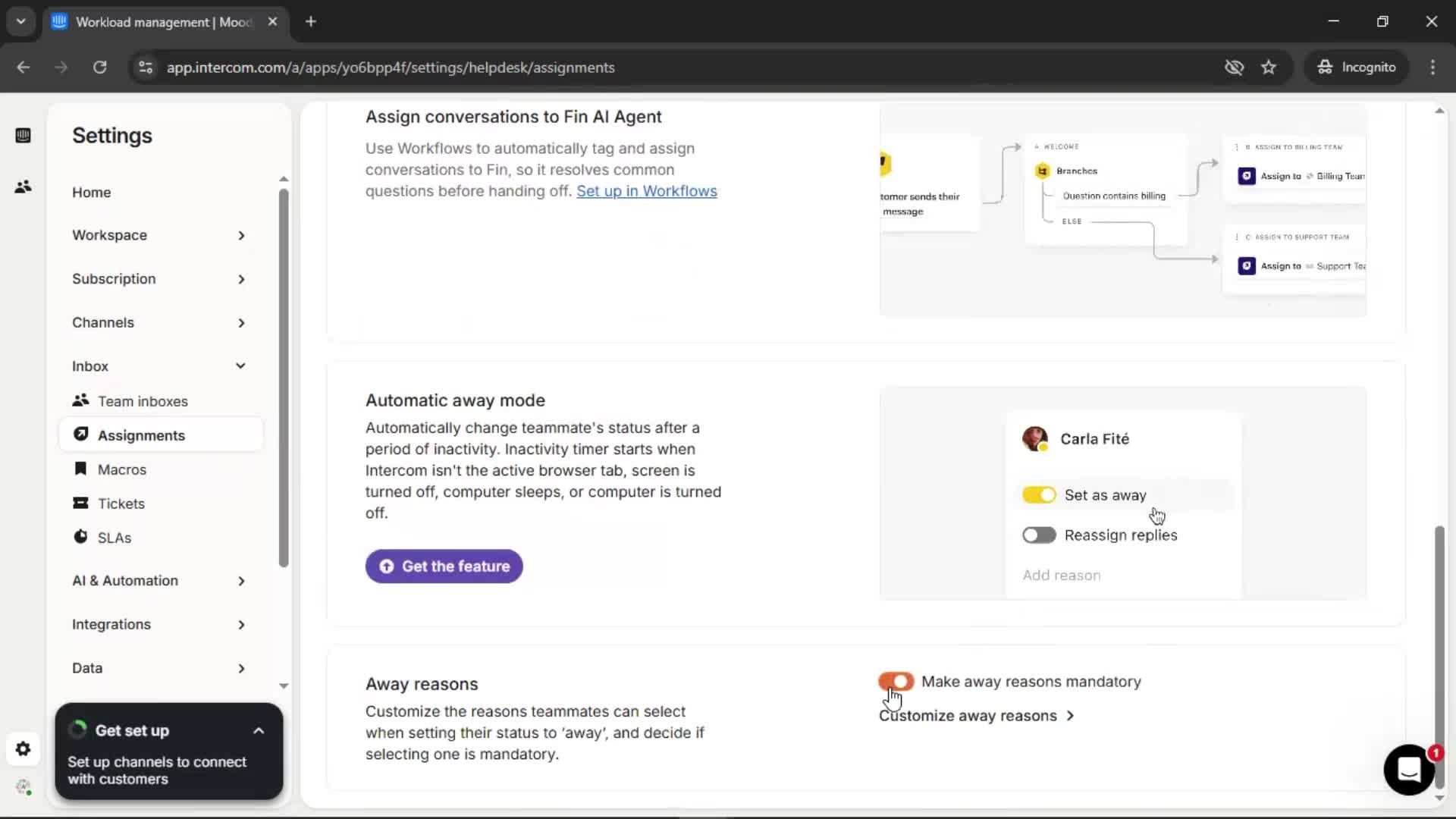Click the sidebar scrollbar thumb
1456x819 pixels.
pyautogui.click(x=284, y=377)
